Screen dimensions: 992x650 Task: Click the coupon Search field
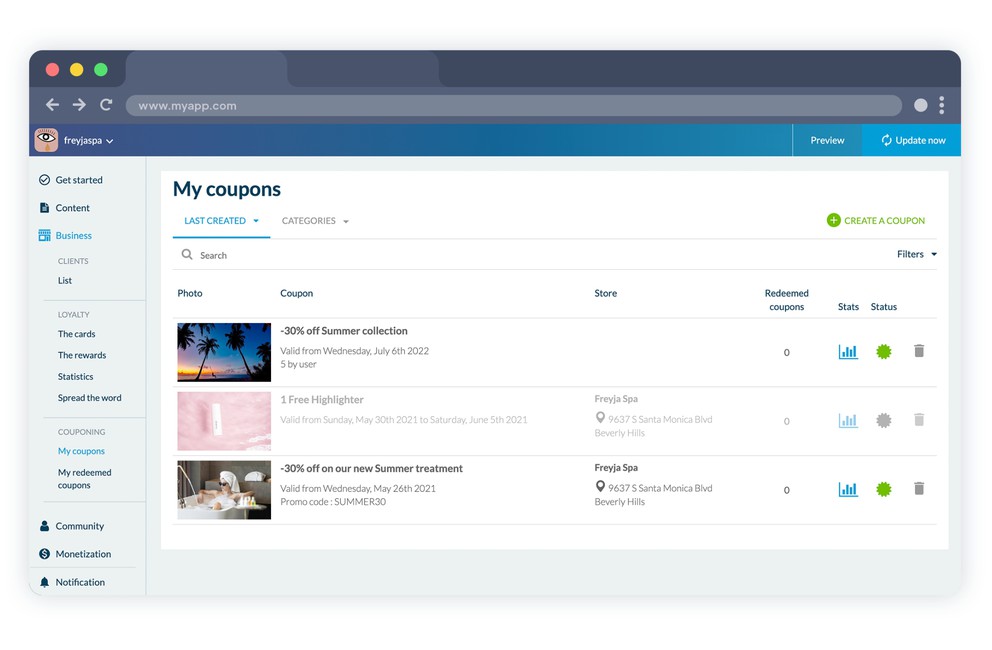coord(400,256)
